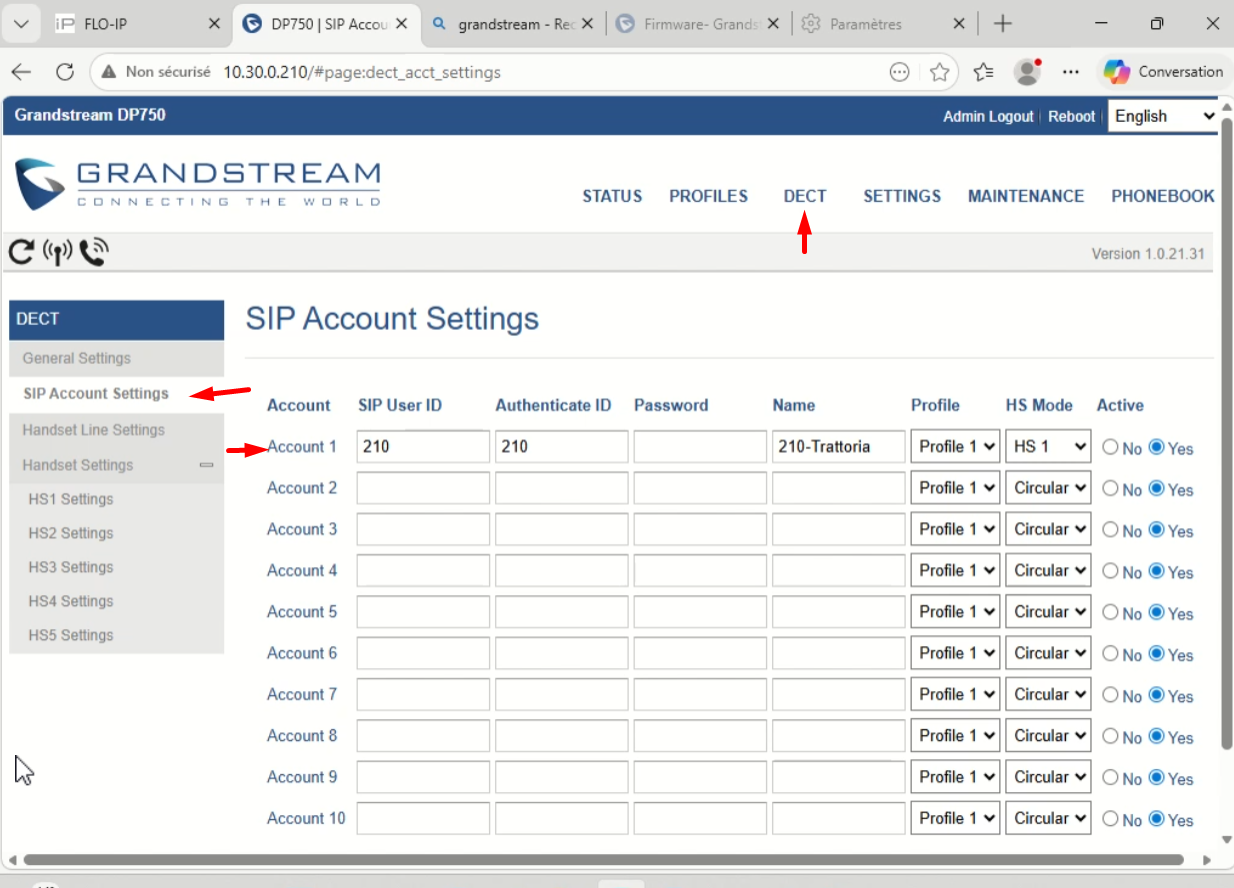
Task: Open HS3 Settings in sidebar
Action: tap(71, 567)
